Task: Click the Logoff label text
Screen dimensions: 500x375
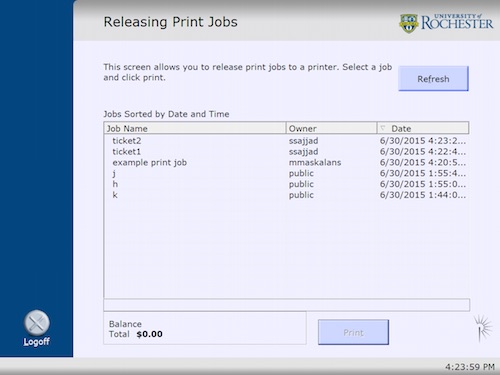Action: pos(37,342)
